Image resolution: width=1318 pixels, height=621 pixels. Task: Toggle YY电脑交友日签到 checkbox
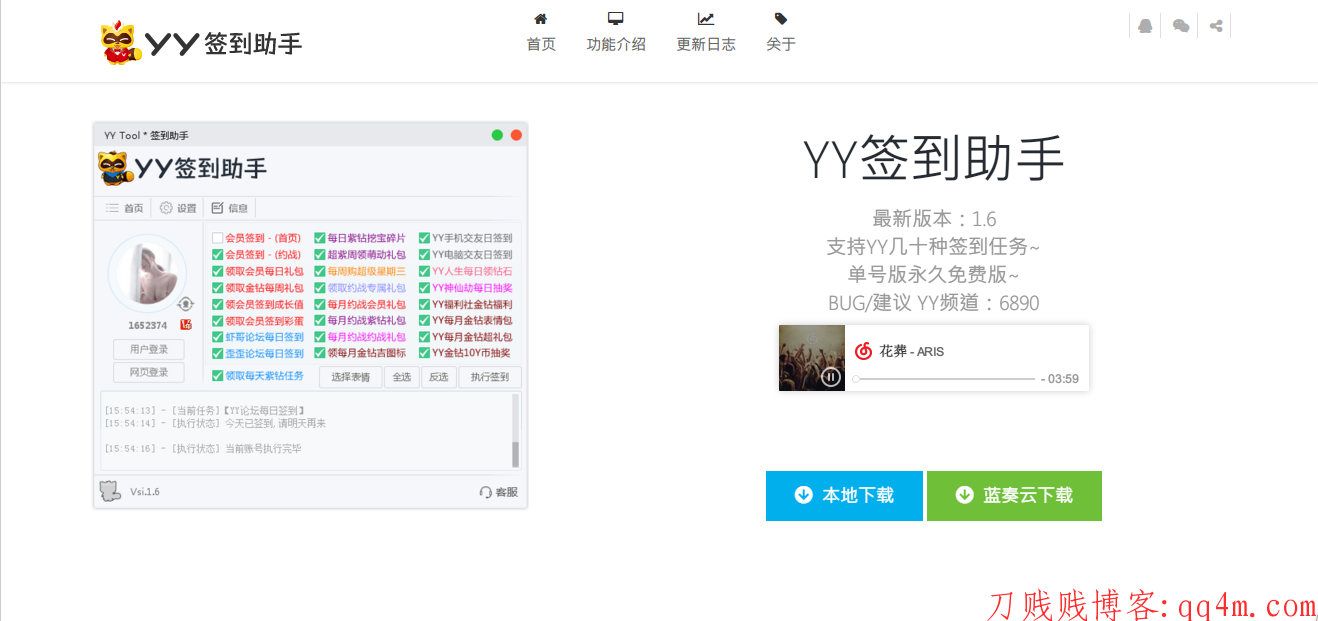[x=425, y=254]
